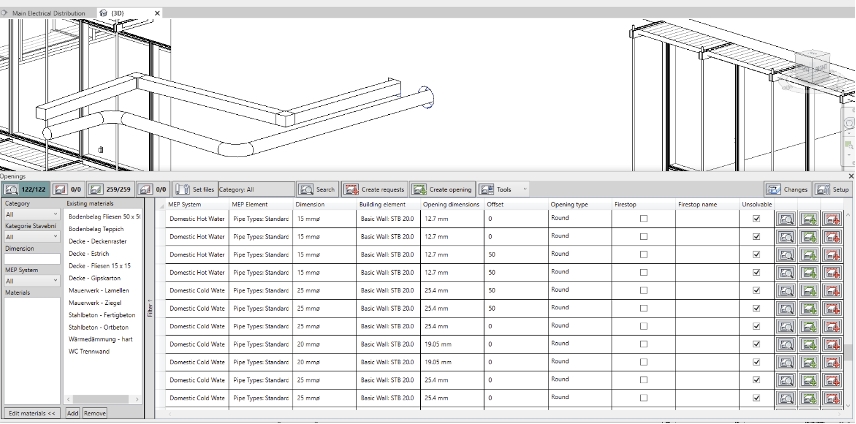Image resolution: width=856 pixels, height=424 pixels.
Task: Open the Tools dropdown menu
Action: (505, 189)
